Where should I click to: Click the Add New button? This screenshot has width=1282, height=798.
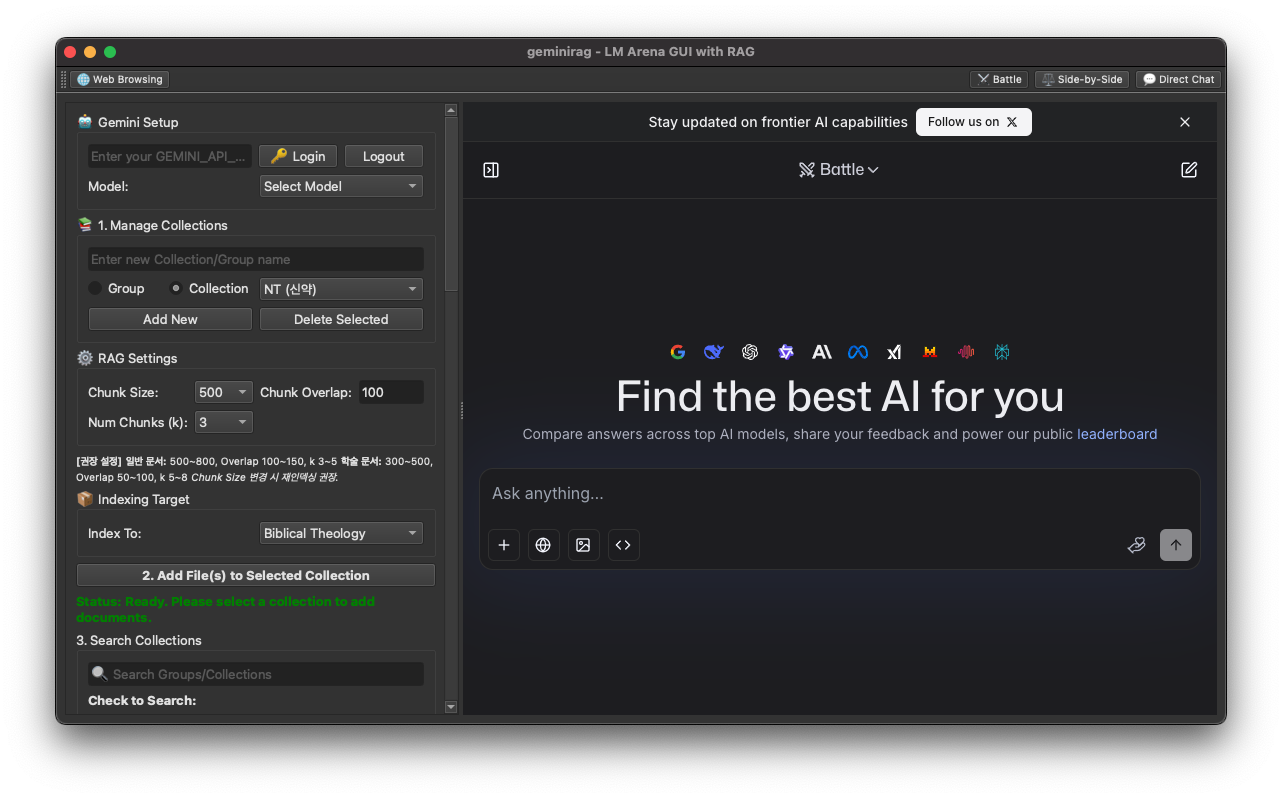point(170,319)
